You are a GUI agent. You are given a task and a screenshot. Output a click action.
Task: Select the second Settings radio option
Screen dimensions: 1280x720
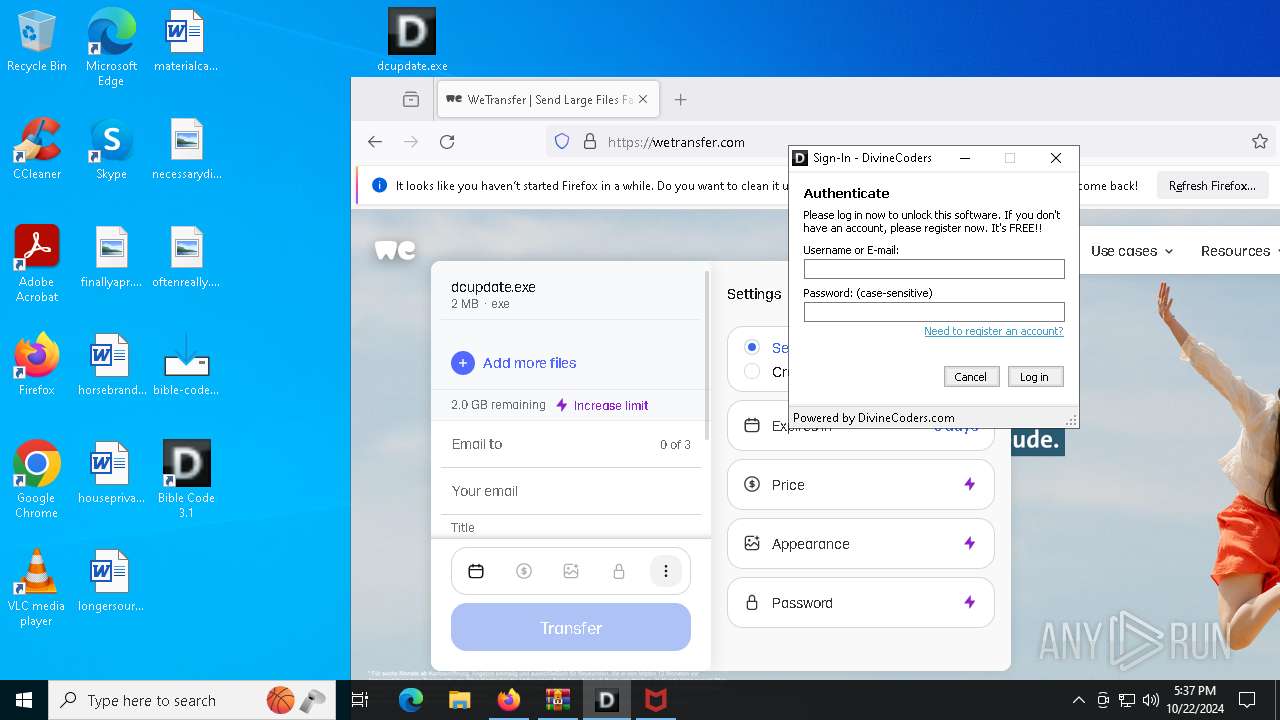tap(752, 371)
